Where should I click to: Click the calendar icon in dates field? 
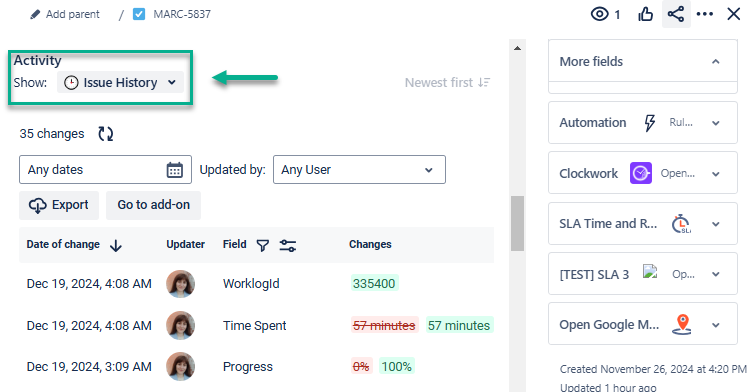175,170
